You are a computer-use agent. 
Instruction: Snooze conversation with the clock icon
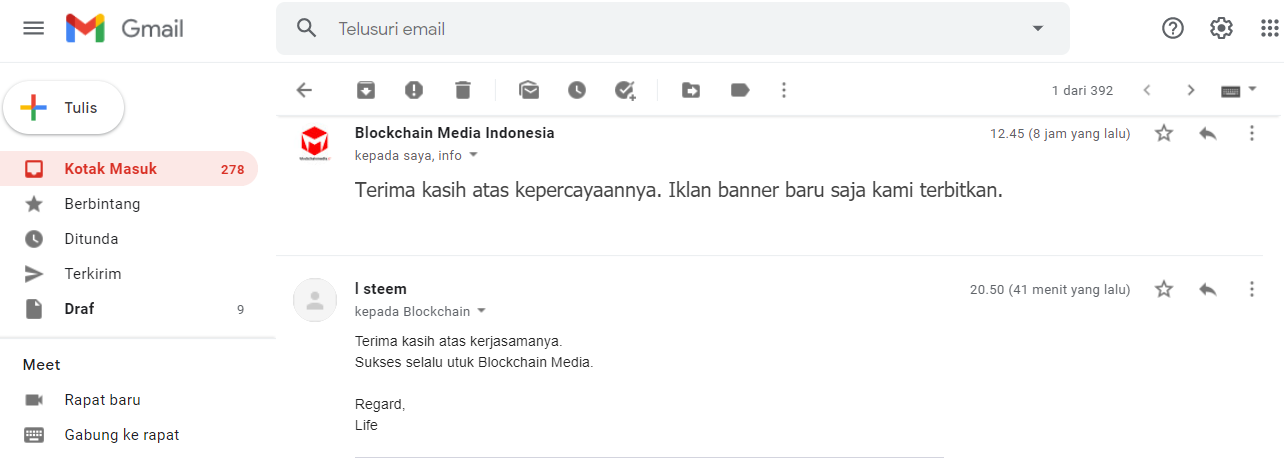pos(577,90)
